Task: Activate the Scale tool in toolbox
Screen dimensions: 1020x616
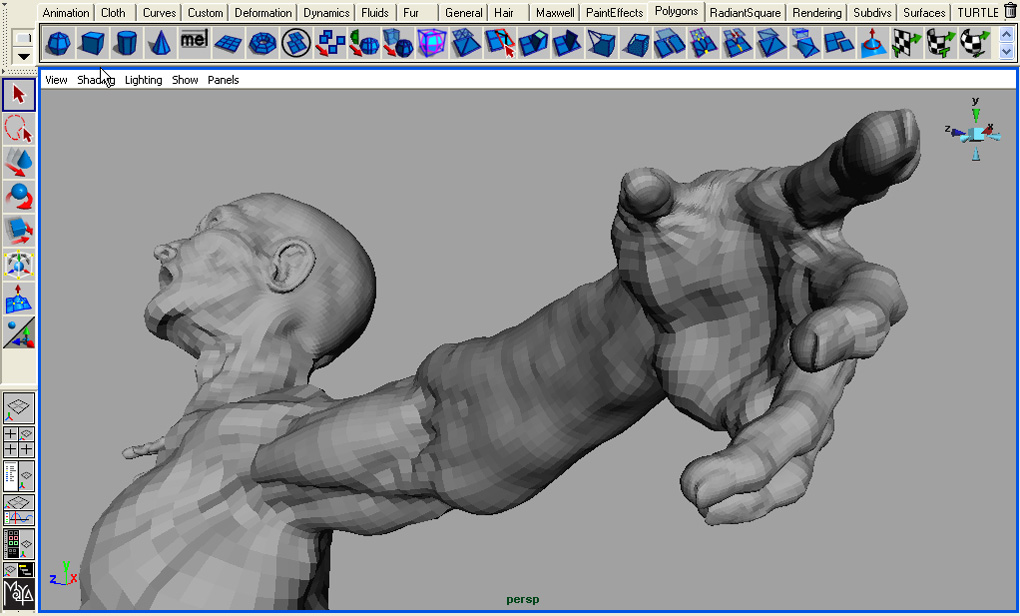Action: click(19, 231)
